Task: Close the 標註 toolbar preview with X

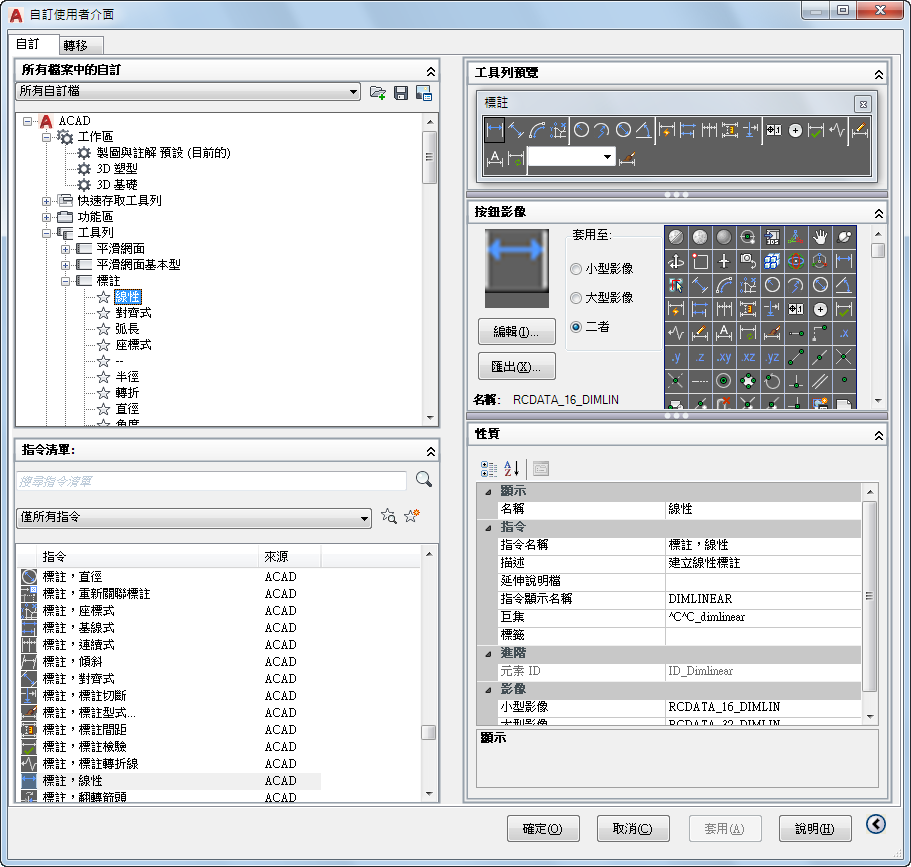Action: [863, 104]
